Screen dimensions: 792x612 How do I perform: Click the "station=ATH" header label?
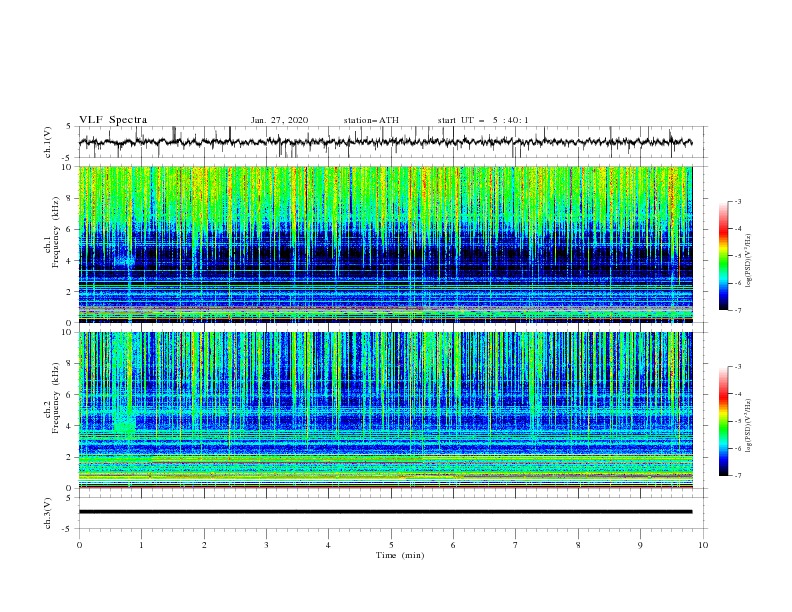tap(371, 120)
